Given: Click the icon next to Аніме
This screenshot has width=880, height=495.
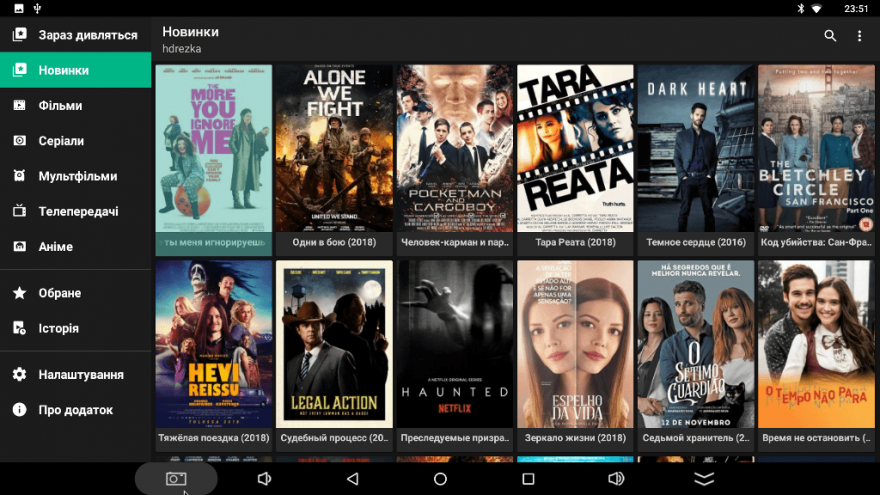Looking at the screenshot, I should click(x=20, y=246).
